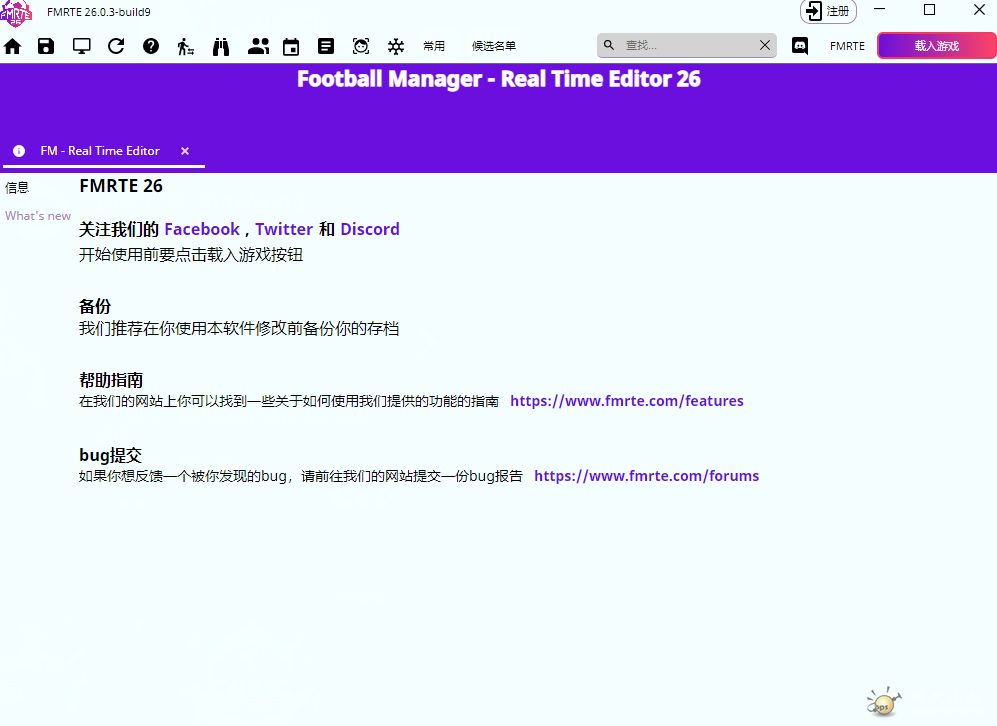Open the 候选名单 shortlist menu
The width and height of the screenshot is (997, 726).
(x=494, y=46)
